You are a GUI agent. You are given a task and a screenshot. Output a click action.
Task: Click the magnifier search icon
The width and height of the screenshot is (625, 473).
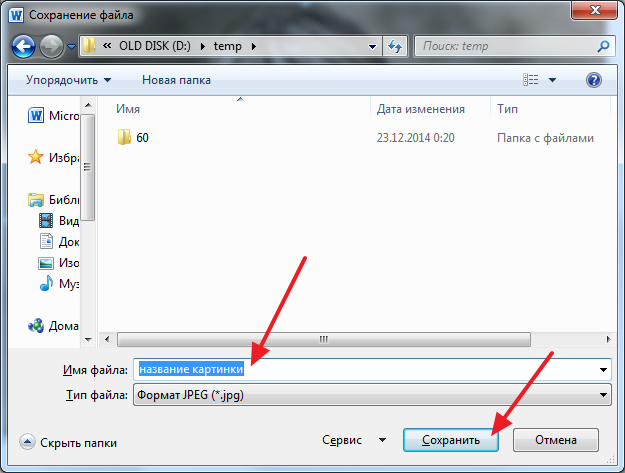click(603, 46)
